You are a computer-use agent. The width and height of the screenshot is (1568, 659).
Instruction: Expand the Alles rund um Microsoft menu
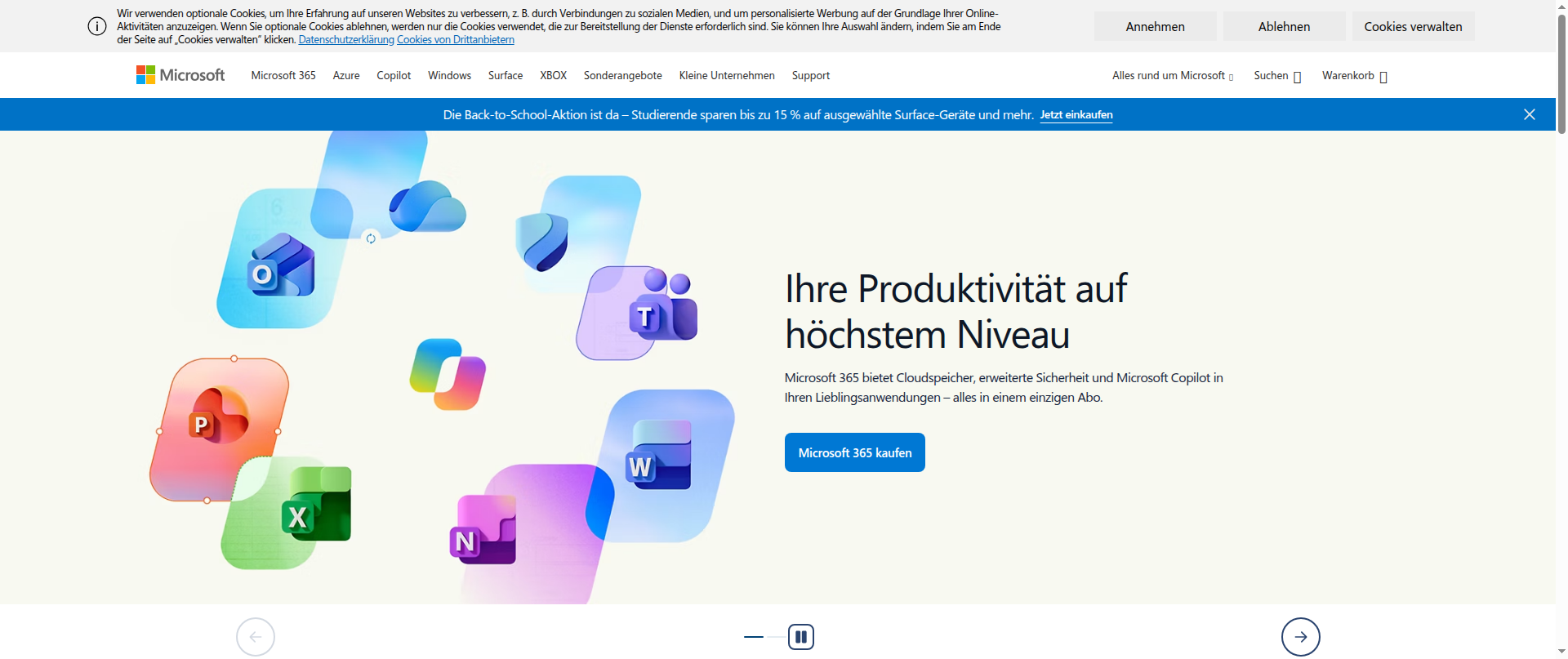click(x=1173, y=75)
